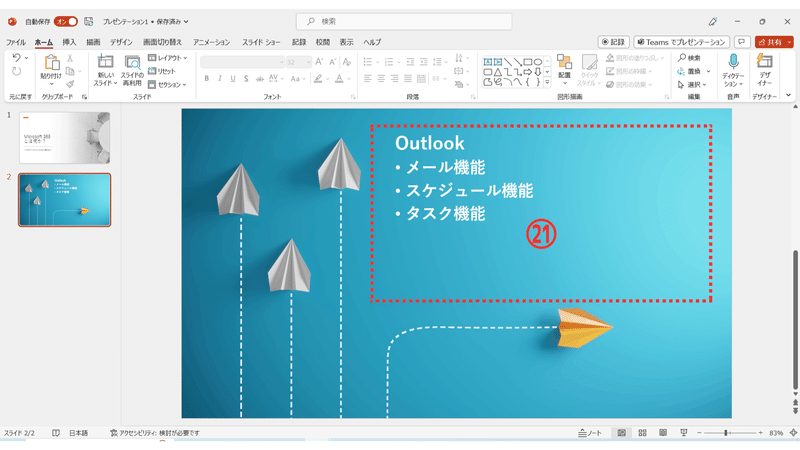Image resolution: width=800 pixels, height=450 pixels.
Task: Click the Replace (置換) button
Action: [x=689, y=71]
